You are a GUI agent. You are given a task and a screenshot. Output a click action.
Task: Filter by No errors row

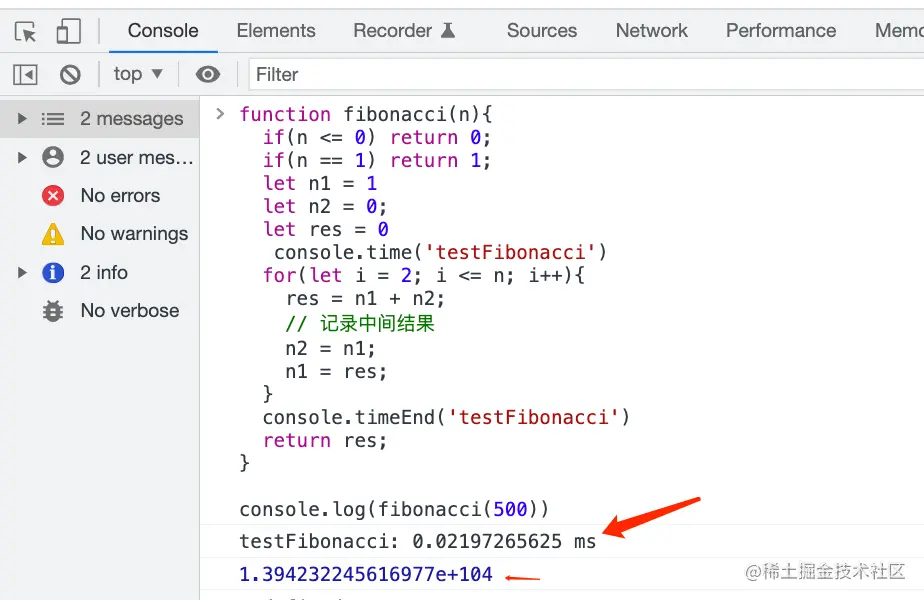[100, 196]
